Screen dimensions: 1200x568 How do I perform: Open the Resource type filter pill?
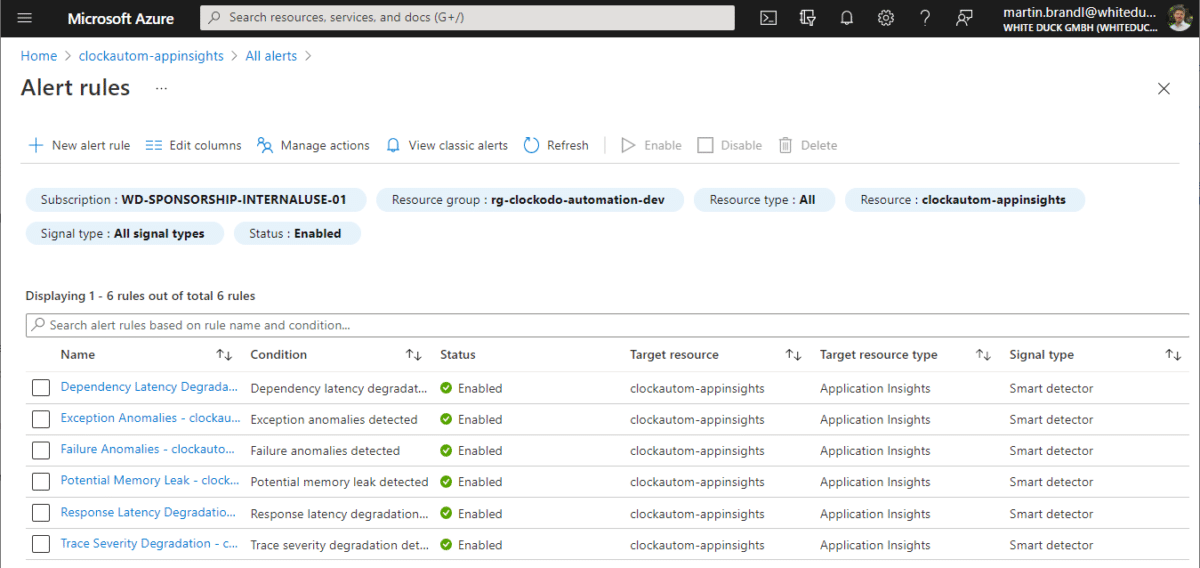pyautogui.click(x=762, y=200)
